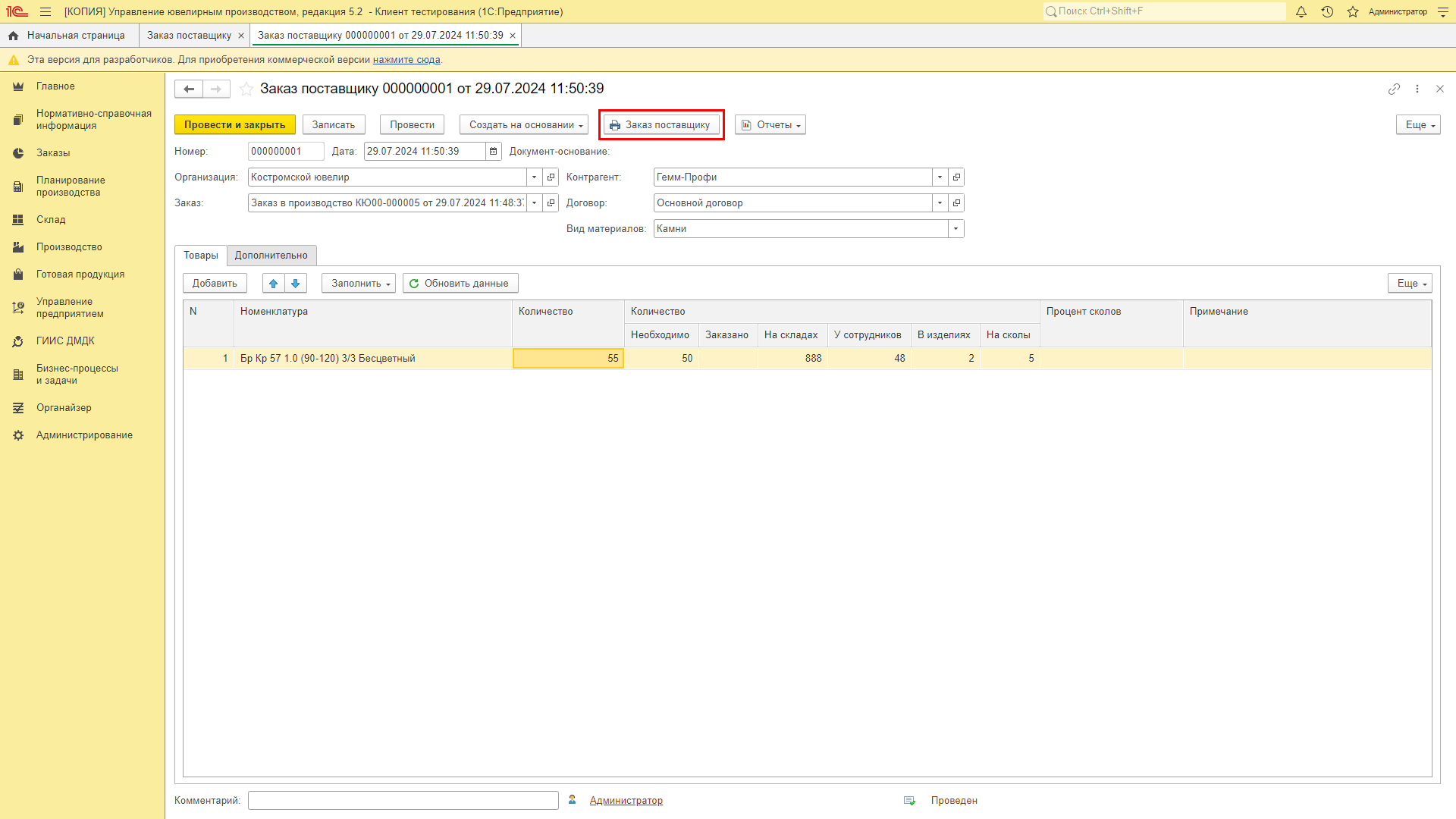Switch to Товары tab
This screenshot has height=819, width=1456.
(201, 256)
